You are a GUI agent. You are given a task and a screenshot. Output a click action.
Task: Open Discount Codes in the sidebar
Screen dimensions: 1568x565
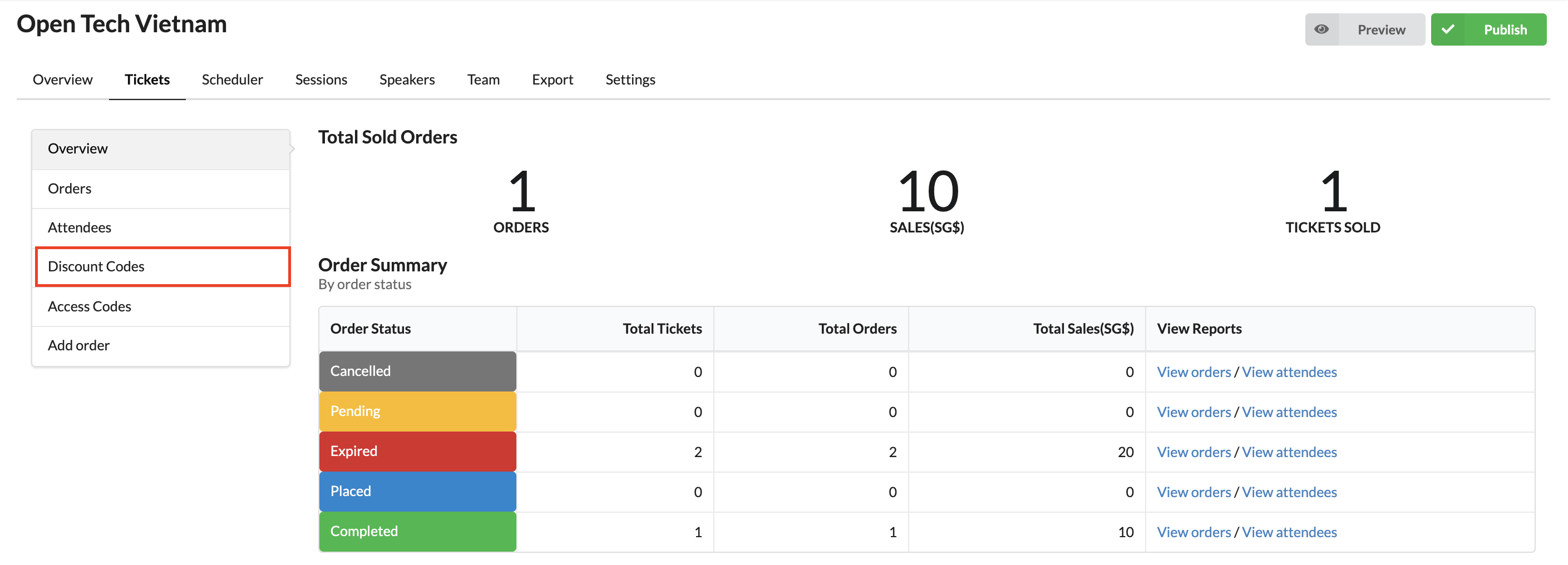tap(162, 266)
